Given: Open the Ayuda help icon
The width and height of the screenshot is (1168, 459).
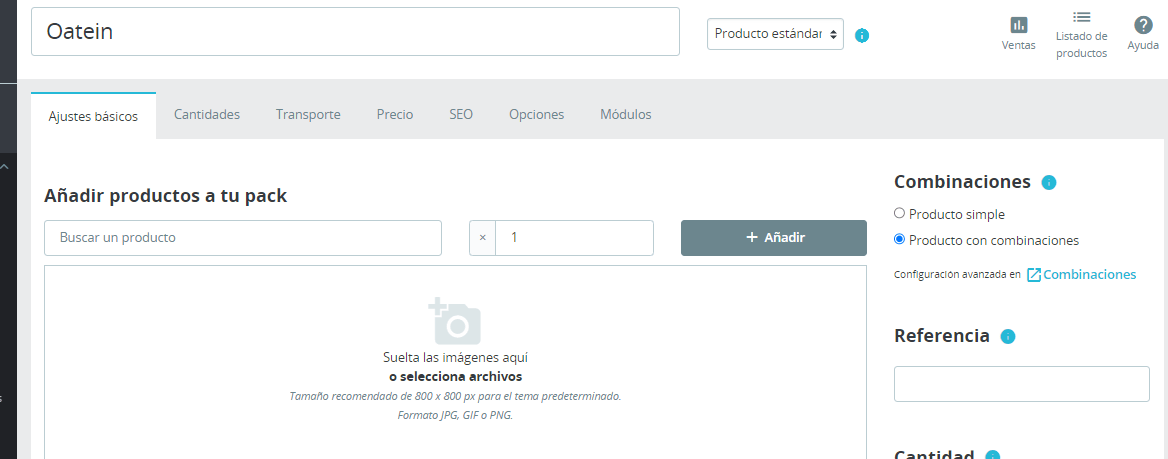Looking at the screenshot, I should click(1143, 25).
